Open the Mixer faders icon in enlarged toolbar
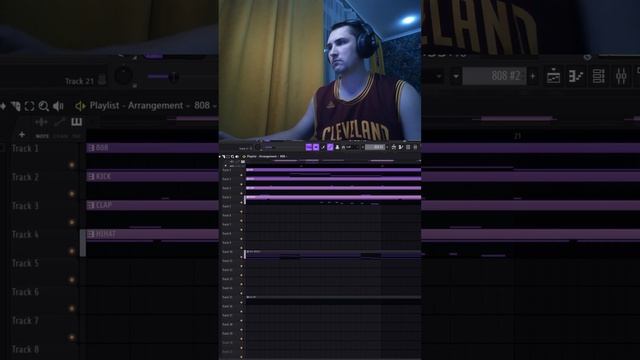This screenshot has width=640, height=360. 621,76
